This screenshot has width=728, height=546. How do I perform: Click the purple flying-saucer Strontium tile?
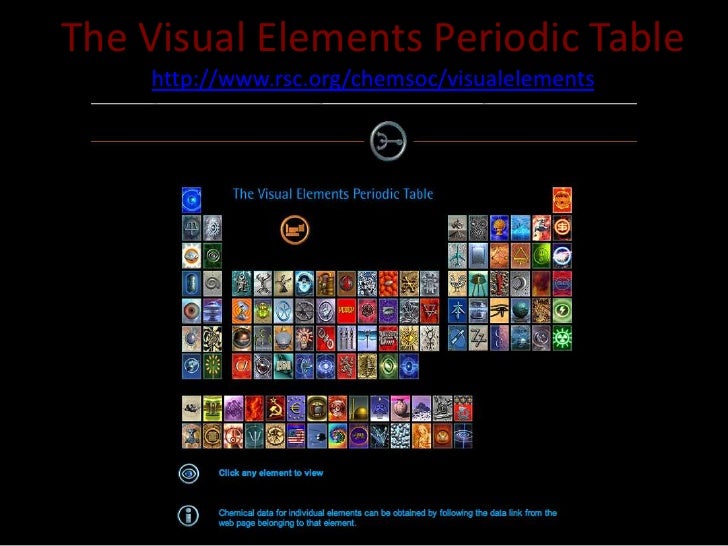point(212,311)
